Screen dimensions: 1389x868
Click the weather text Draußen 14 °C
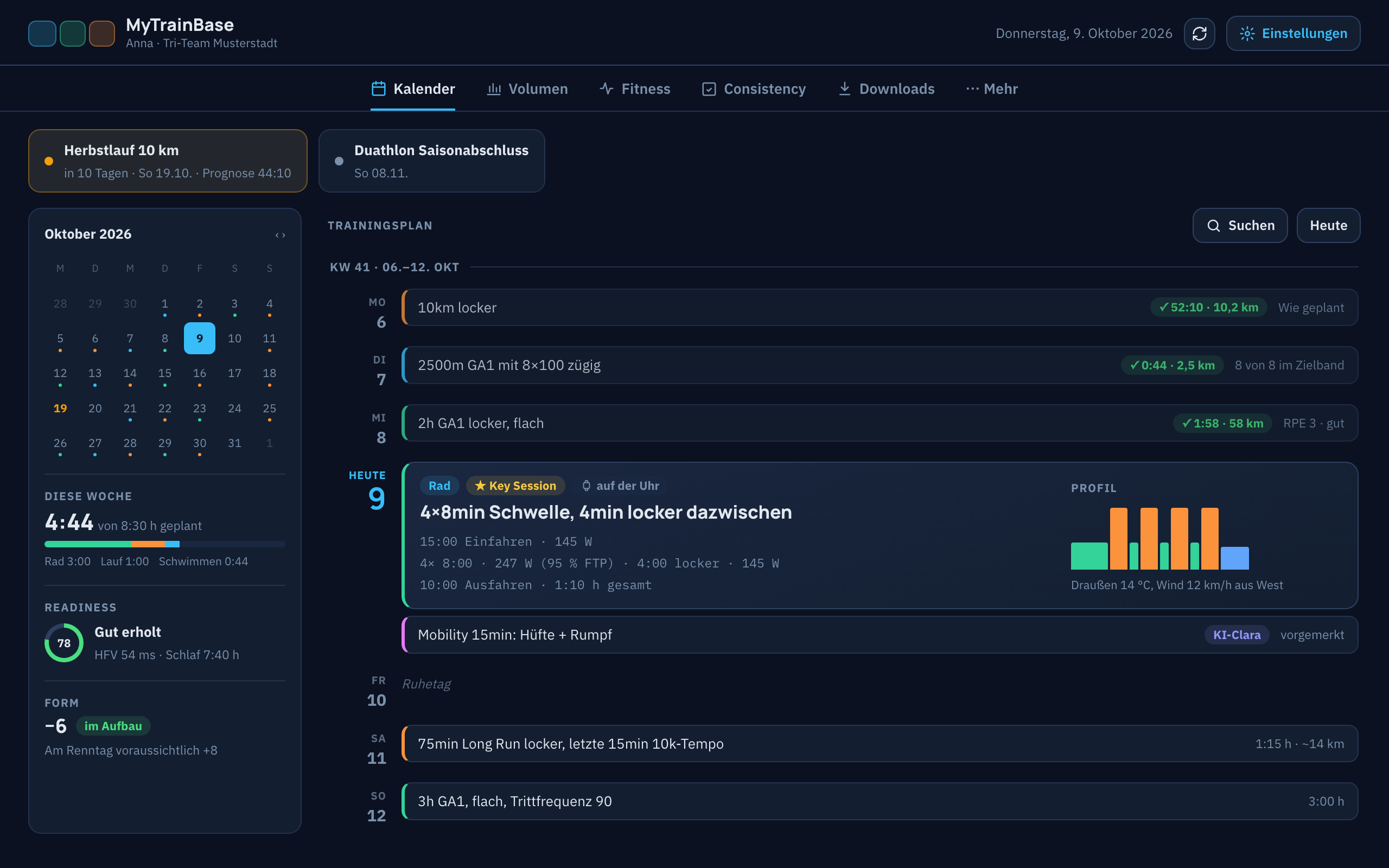(x=1177, y=585)
